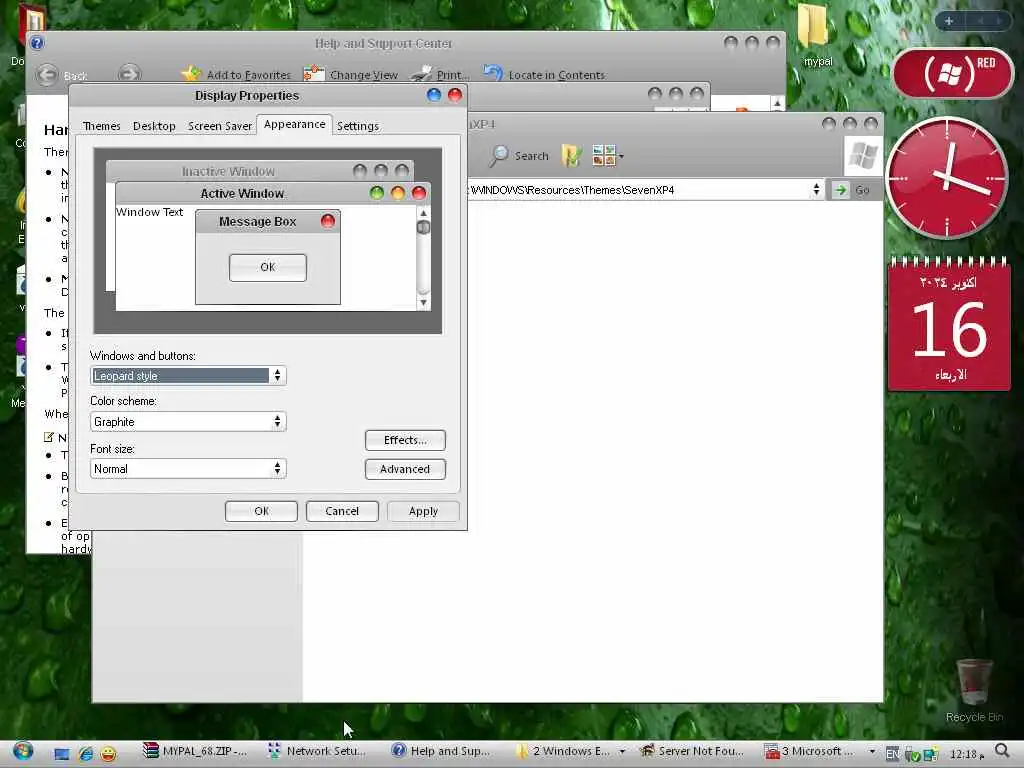Click the OK button in the Message Box preview
1024x768 pixels.
coord(268,267)
